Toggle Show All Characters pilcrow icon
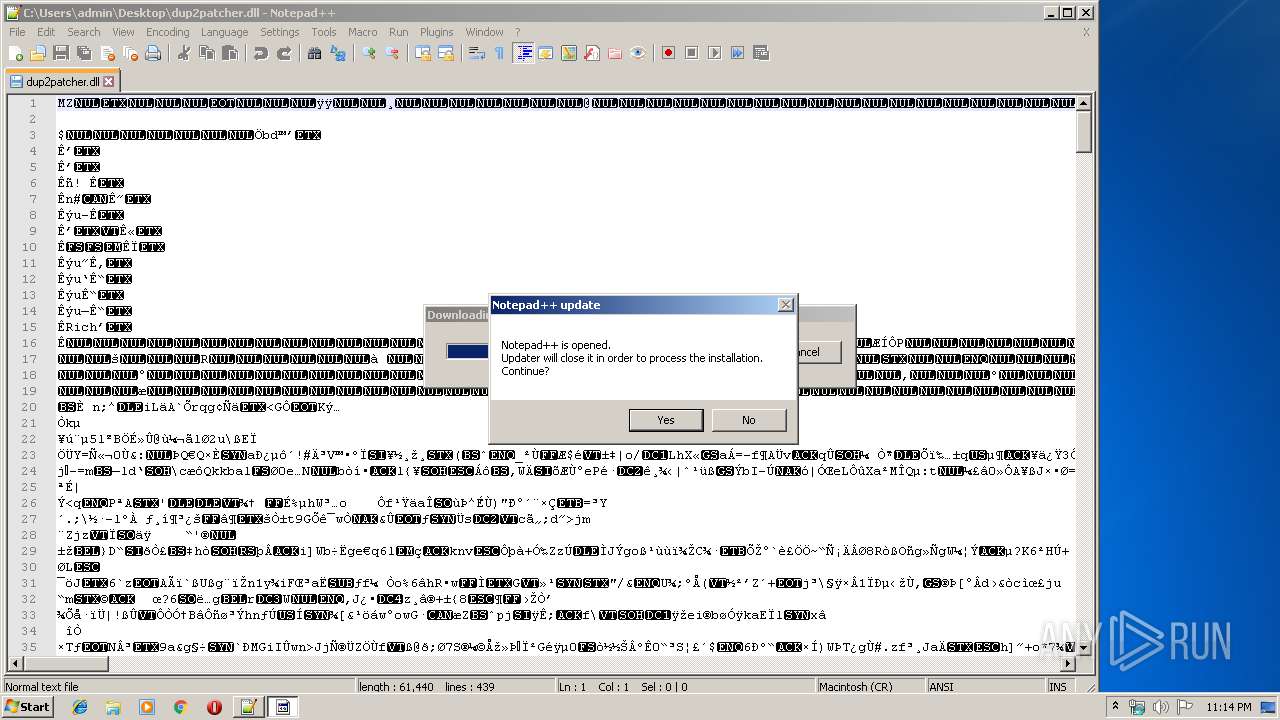The width and height of the screenshot is (1280, 720). pyautogui.click(x=500, y=53)
